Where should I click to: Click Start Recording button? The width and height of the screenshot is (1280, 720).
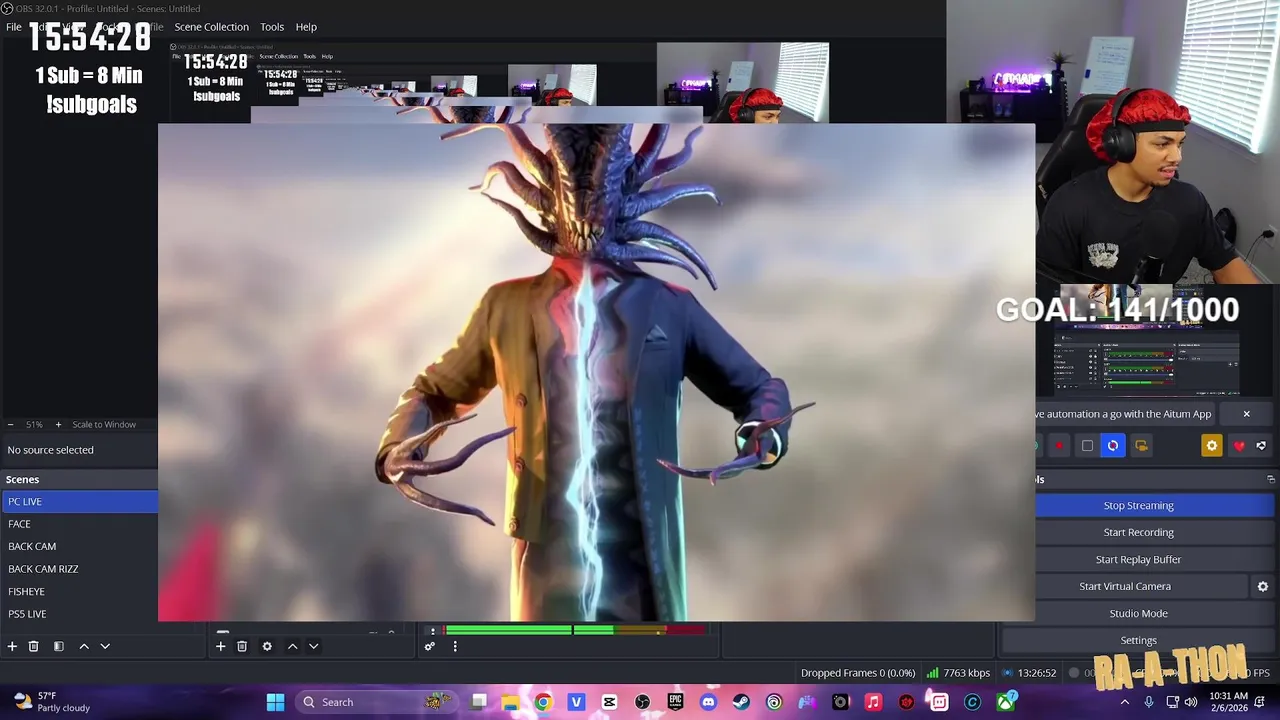(1138, 533)
